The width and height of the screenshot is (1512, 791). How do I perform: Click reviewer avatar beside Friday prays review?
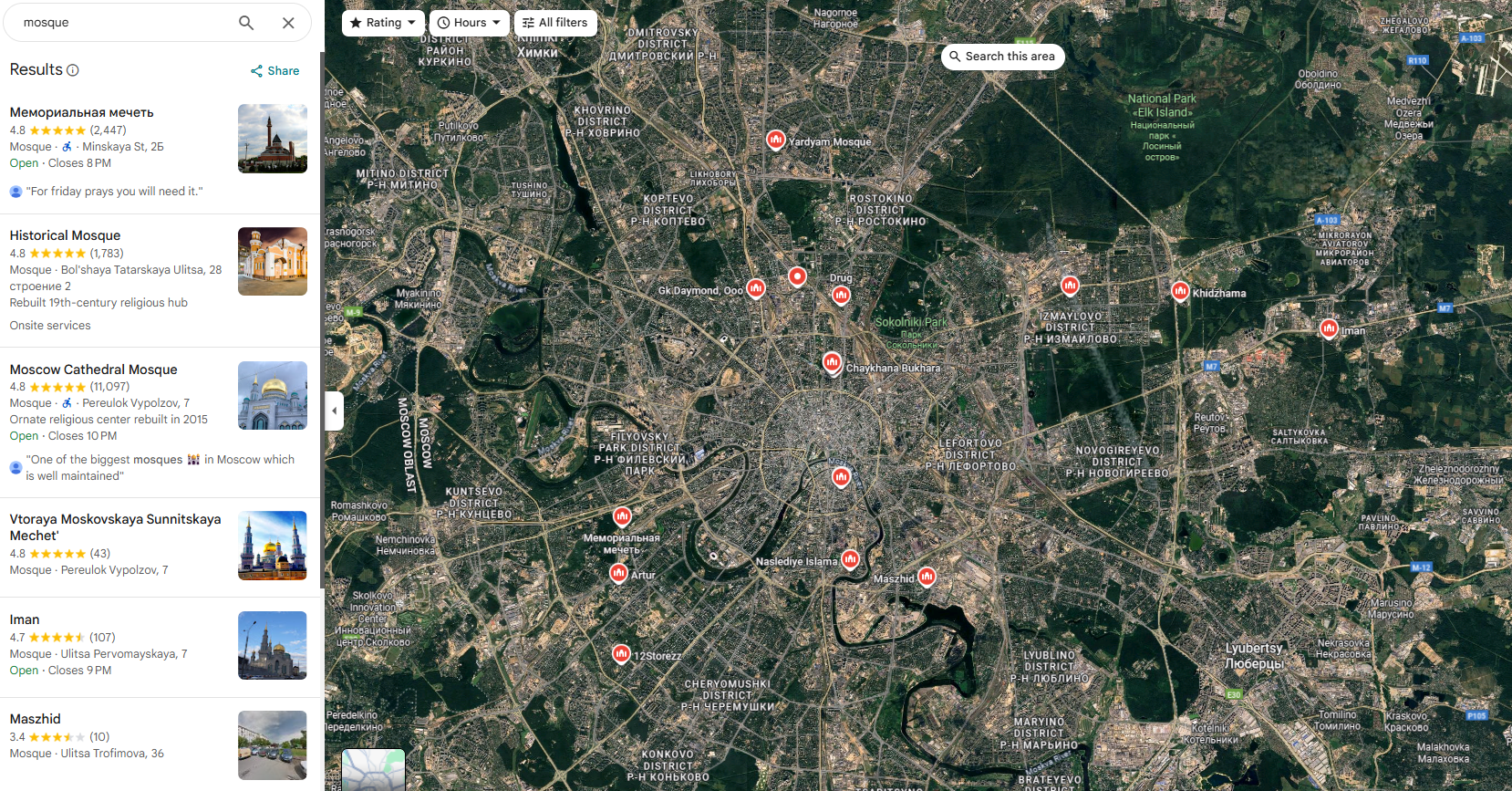[x=16, y=192]
